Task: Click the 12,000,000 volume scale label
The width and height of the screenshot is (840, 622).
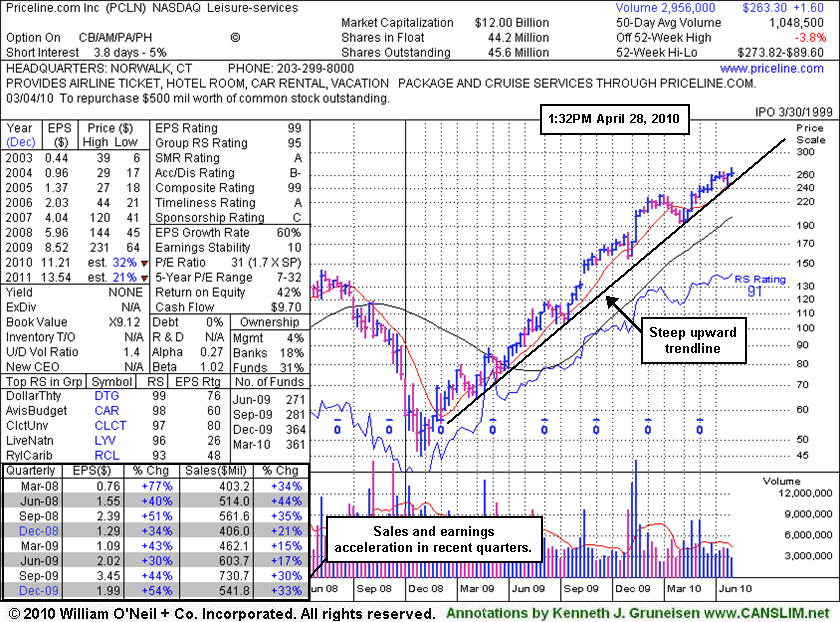Action: (x=805, y=493)
